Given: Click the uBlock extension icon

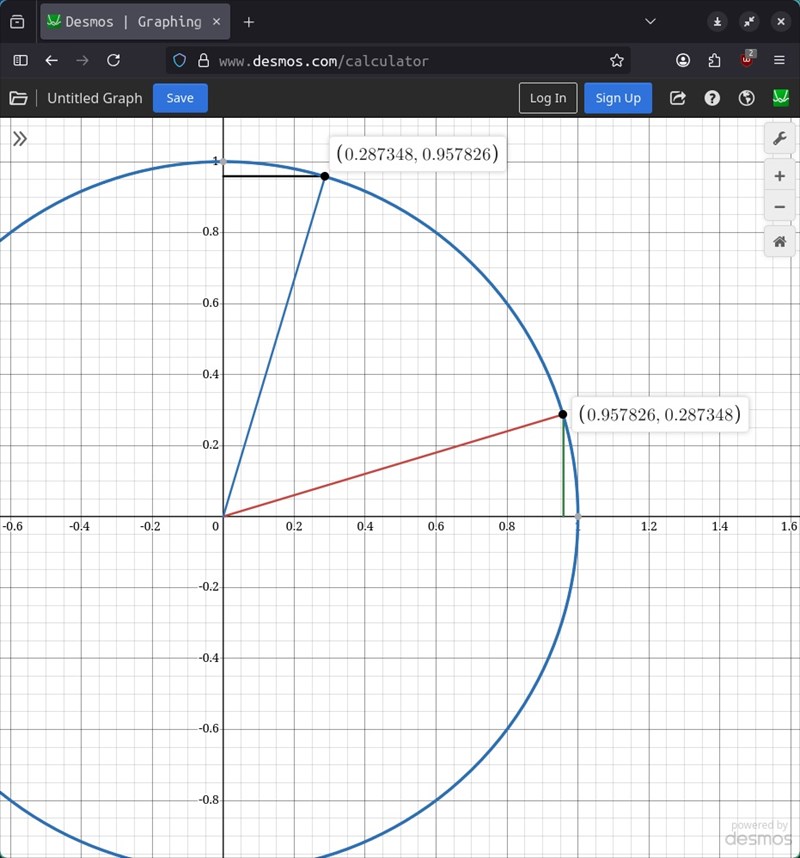Looking at the screenshot, I should 747,60.
